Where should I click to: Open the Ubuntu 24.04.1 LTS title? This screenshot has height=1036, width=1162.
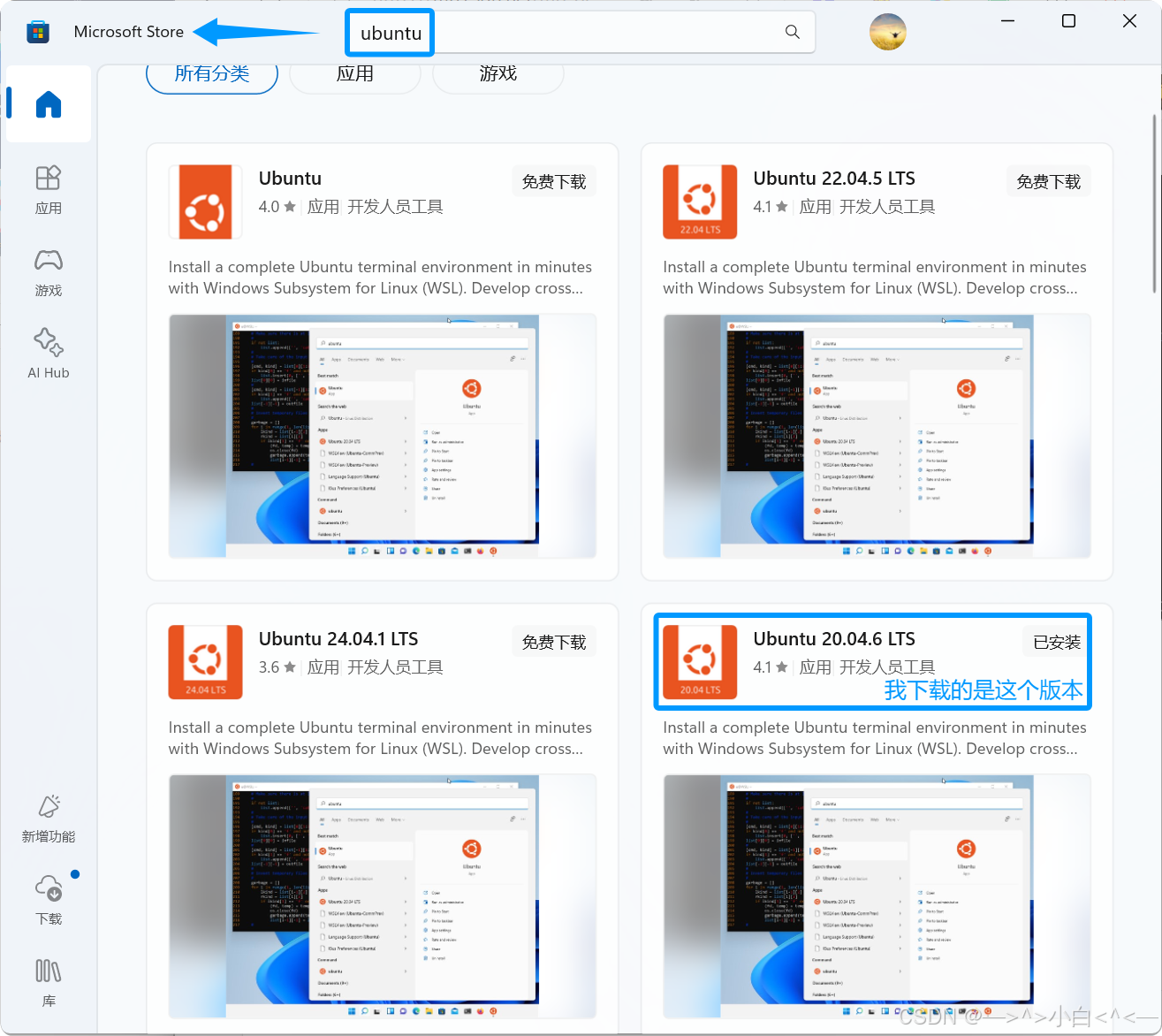[x=338, y=639]
